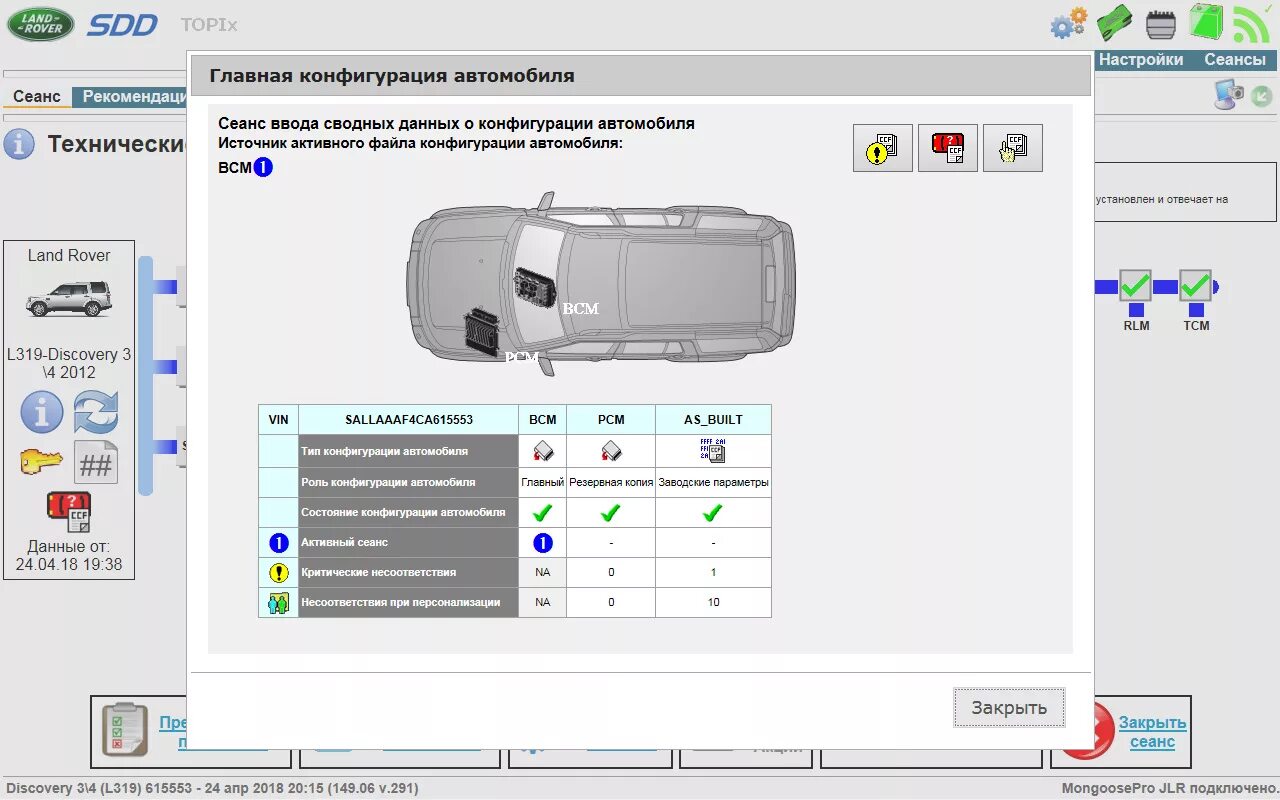
Task: Click the battery status icon in toolbar
Action: (1160, 24)
